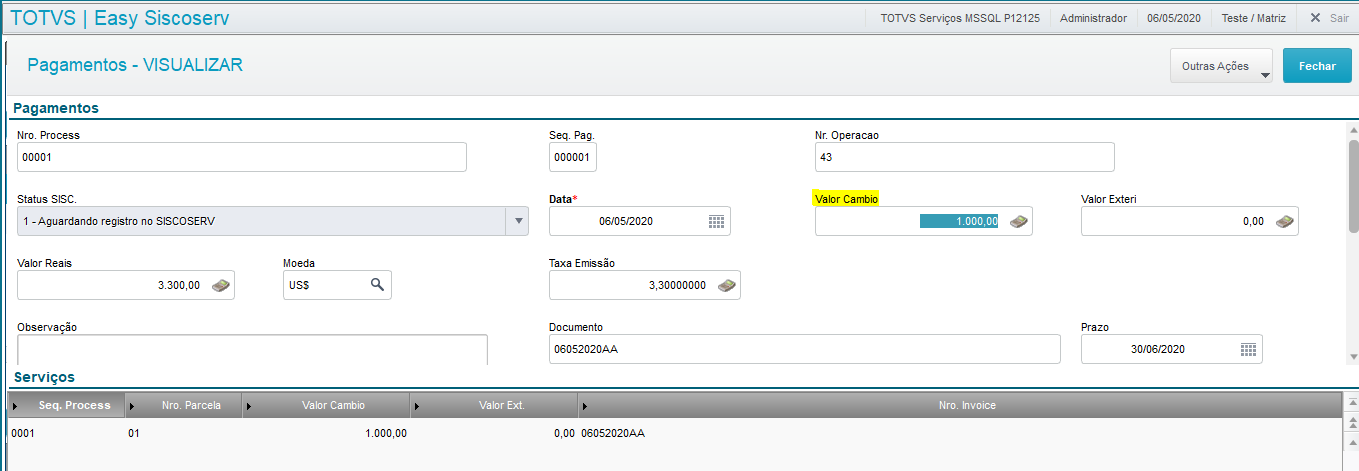Click the Pagamentos section heading
This screenshot has height=471, width=1359.
pos(55,108)
